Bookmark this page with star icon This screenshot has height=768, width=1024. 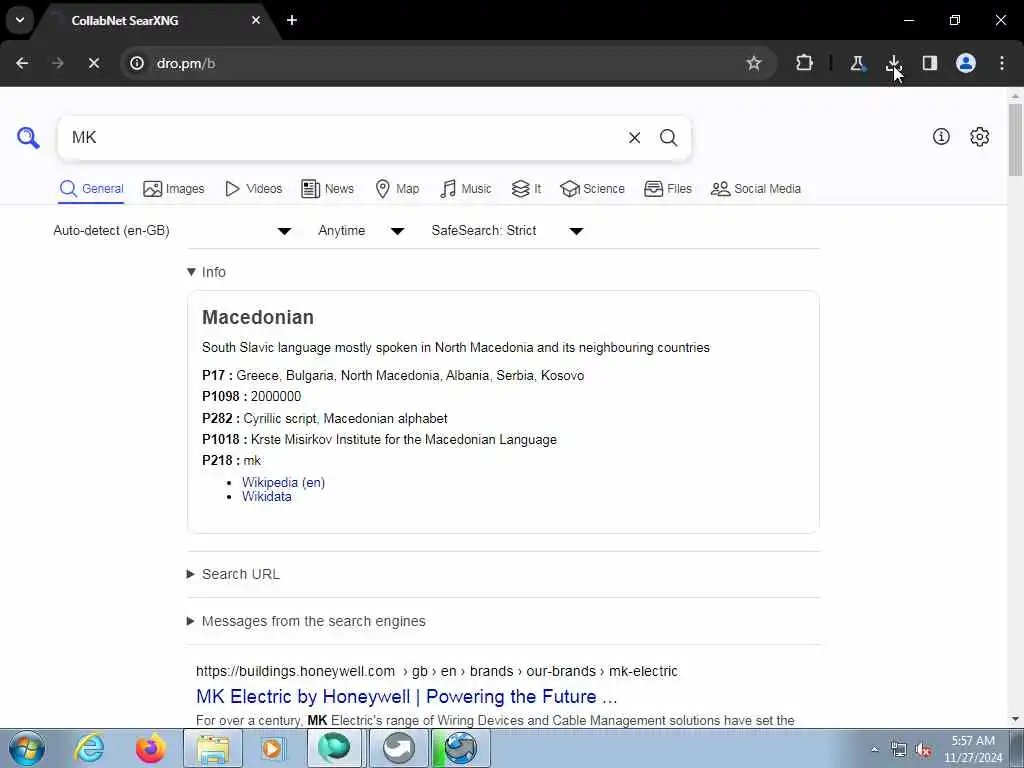[754, 63]
